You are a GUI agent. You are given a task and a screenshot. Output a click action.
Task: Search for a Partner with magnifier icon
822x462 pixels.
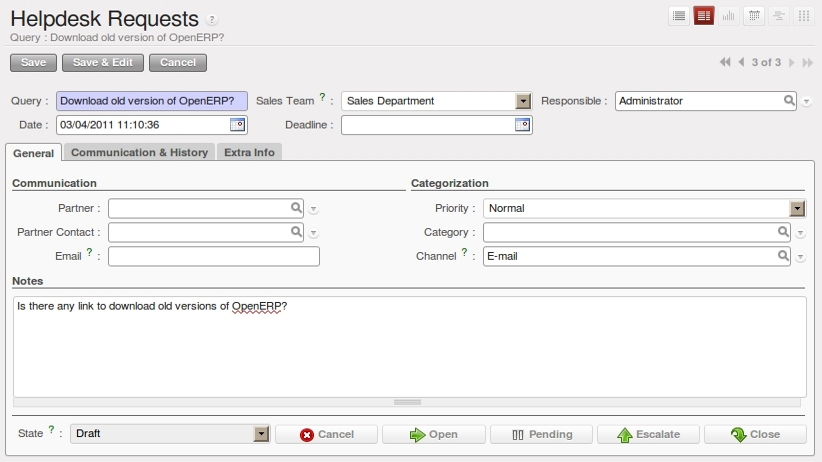click(296, 208)
